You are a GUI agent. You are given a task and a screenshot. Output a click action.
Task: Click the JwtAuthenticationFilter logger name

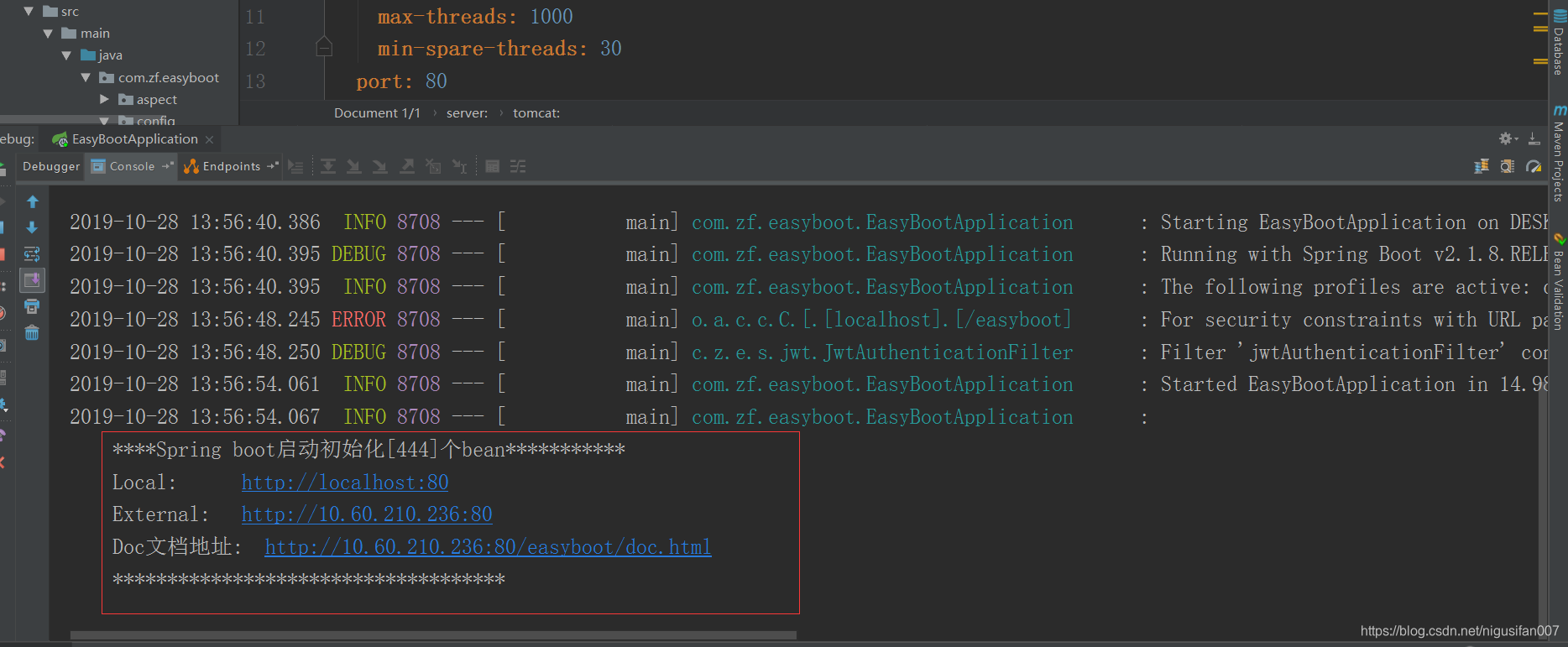pos(882,352)
